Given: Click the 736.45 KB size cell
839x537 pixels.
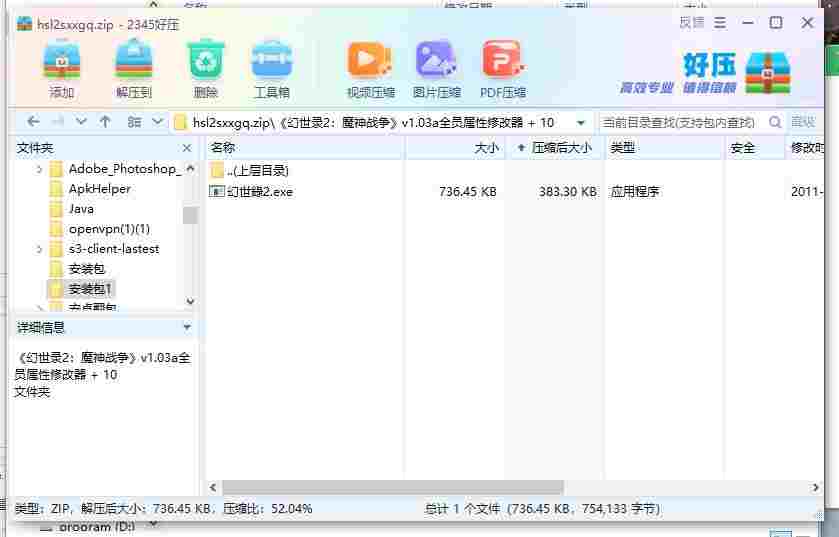Looking at the screenshot, I should pos(468,191).
